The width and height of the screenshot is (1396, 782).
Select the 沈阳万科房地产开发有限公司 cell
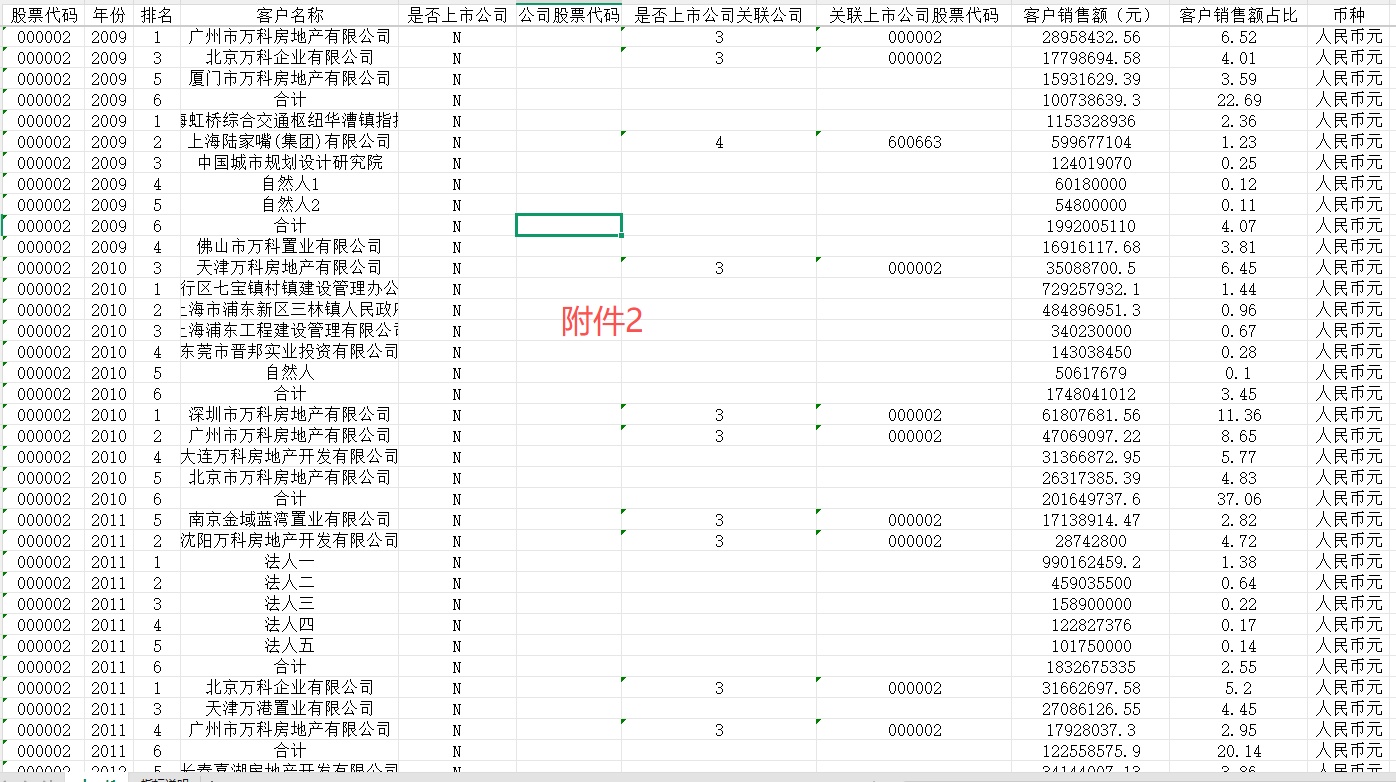(x=290, y=541)
